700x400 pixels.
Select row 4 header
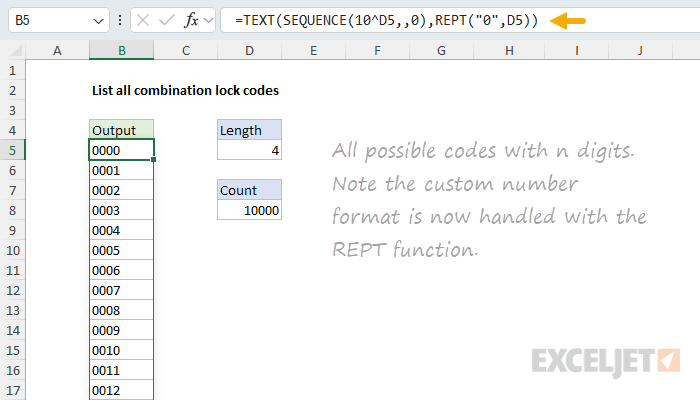[12, 130]
